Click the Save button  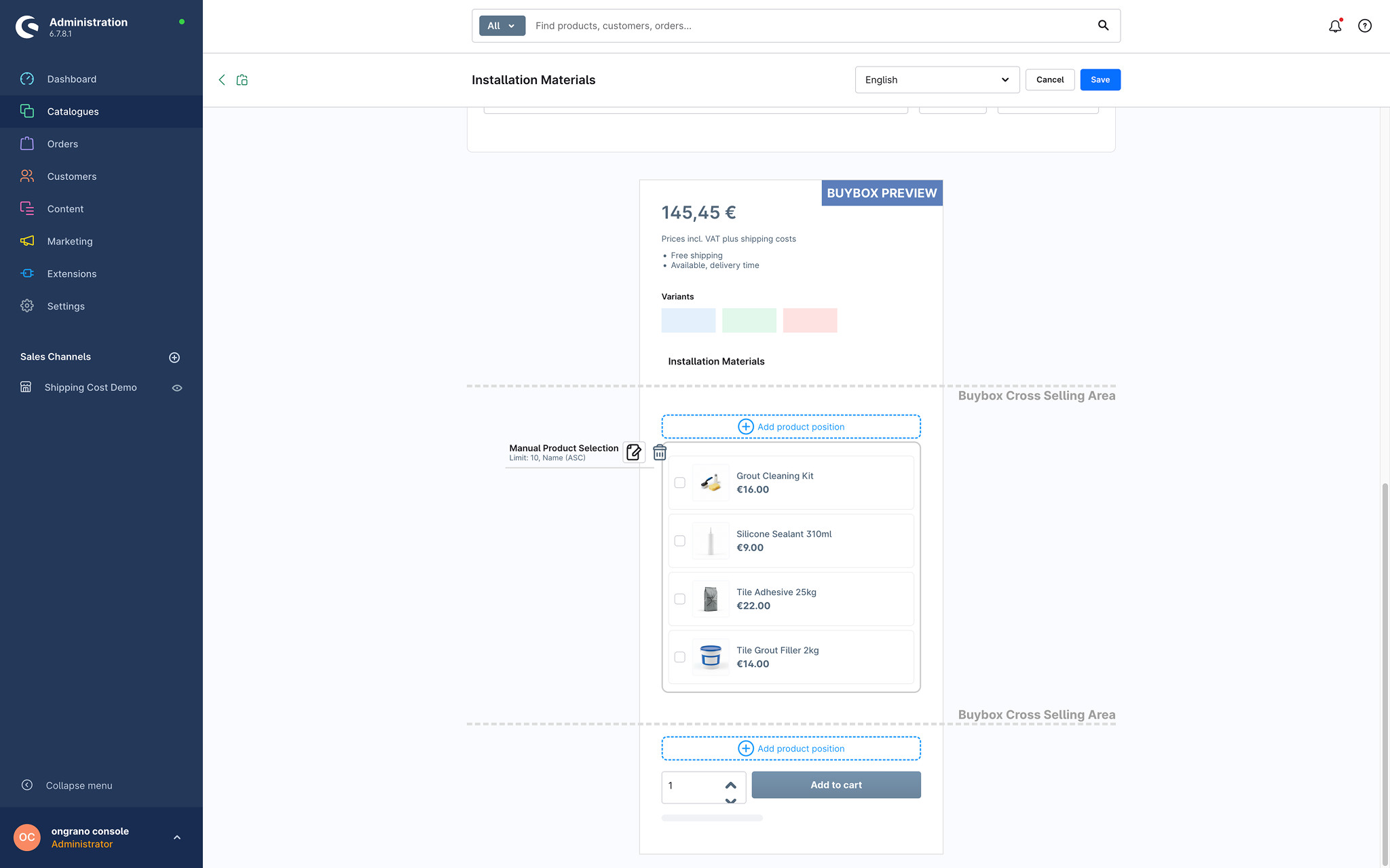pos(1100,79)
